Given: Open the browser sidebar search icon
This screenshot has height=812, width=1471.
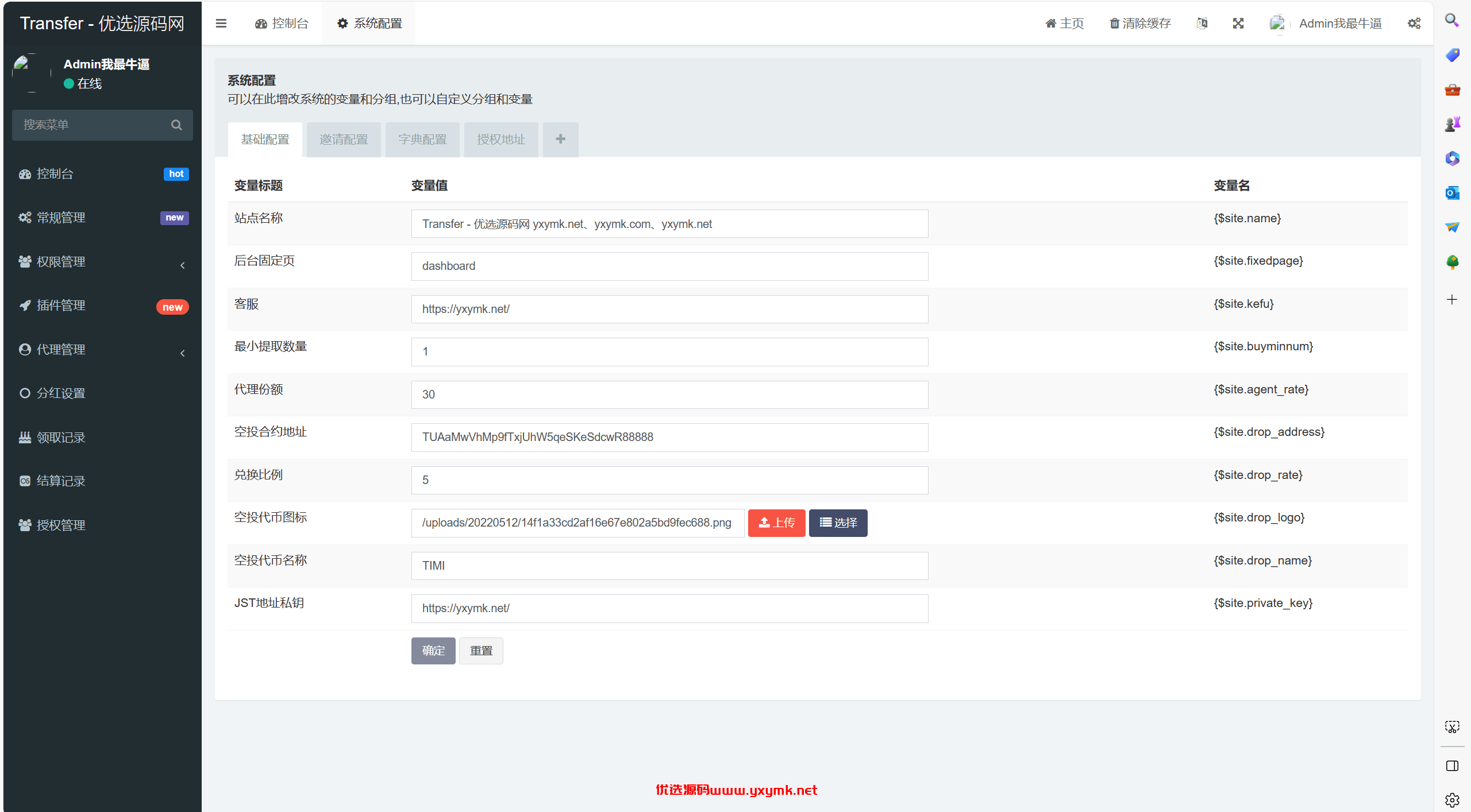Looking at the screenshot, I should 1452,21.
